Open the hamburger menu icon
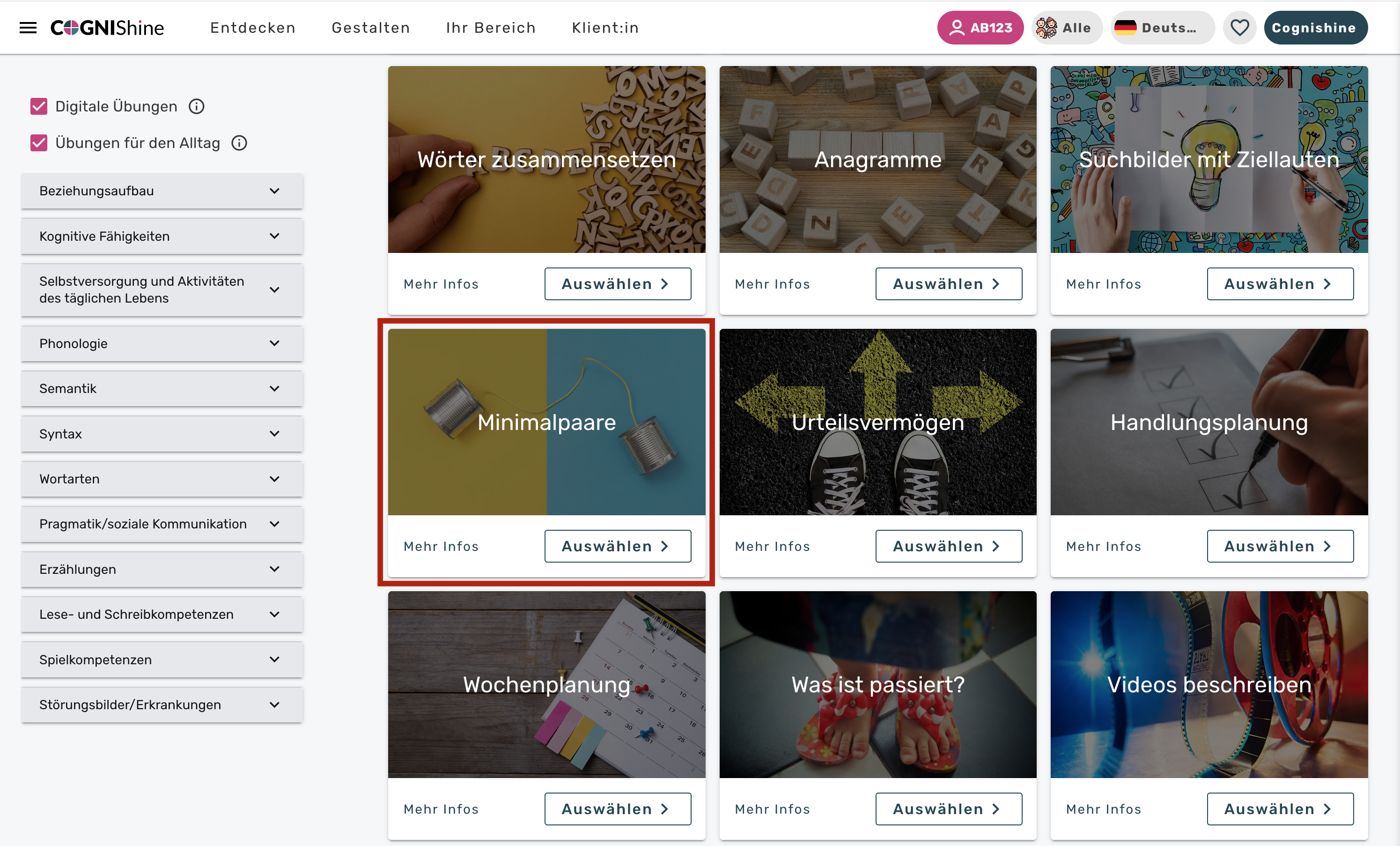 pos(28,27)
